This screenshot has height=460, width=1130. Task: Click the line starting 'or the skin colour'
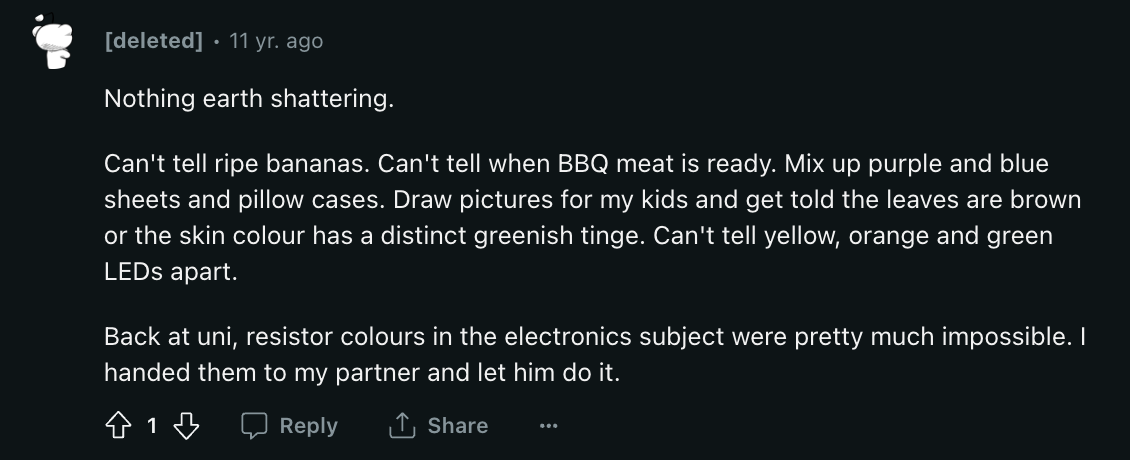579,236
